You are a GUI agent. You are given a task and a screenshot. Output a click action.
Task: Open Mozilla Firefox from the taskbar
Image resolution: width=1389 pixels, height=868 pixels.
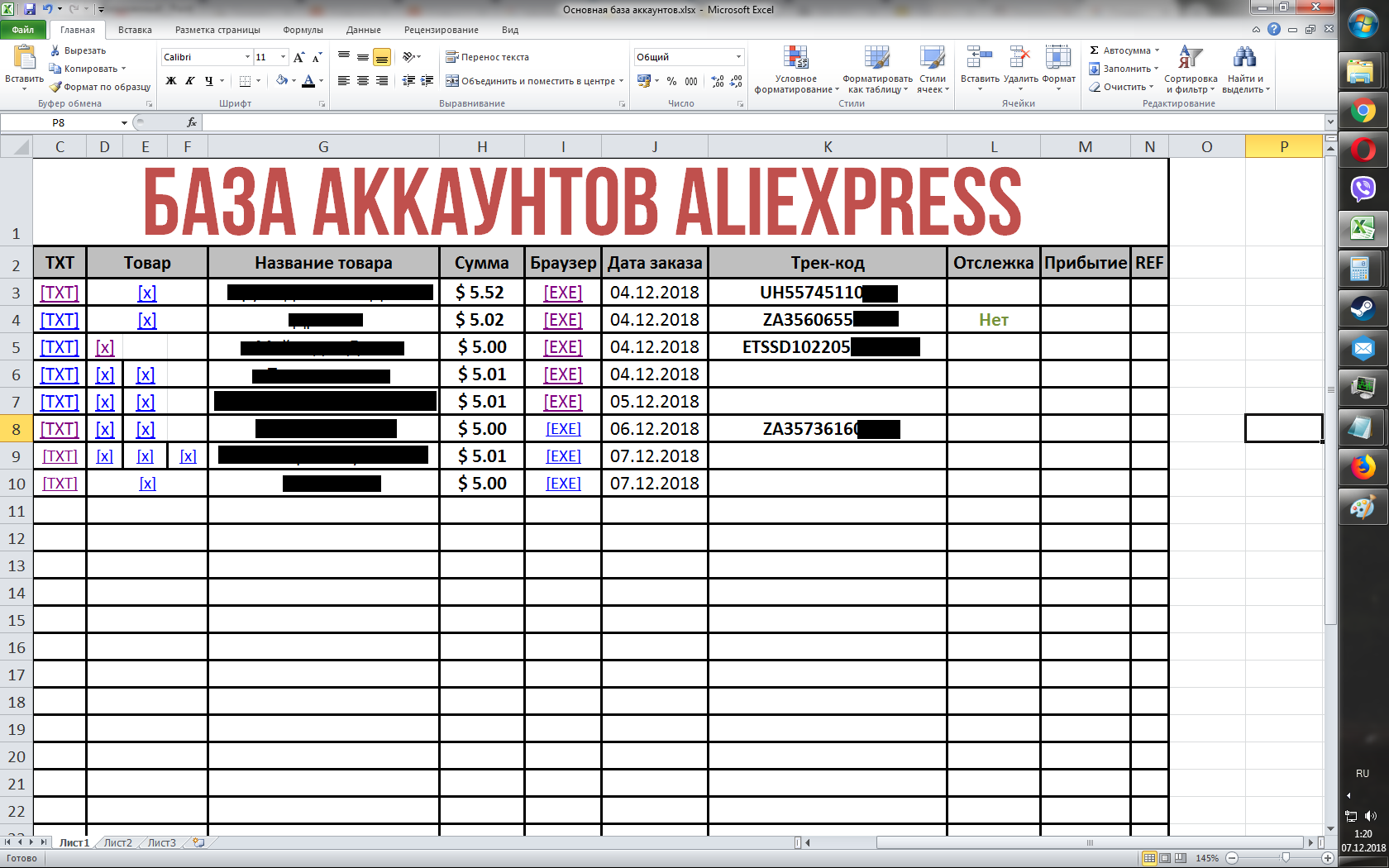1363,468
